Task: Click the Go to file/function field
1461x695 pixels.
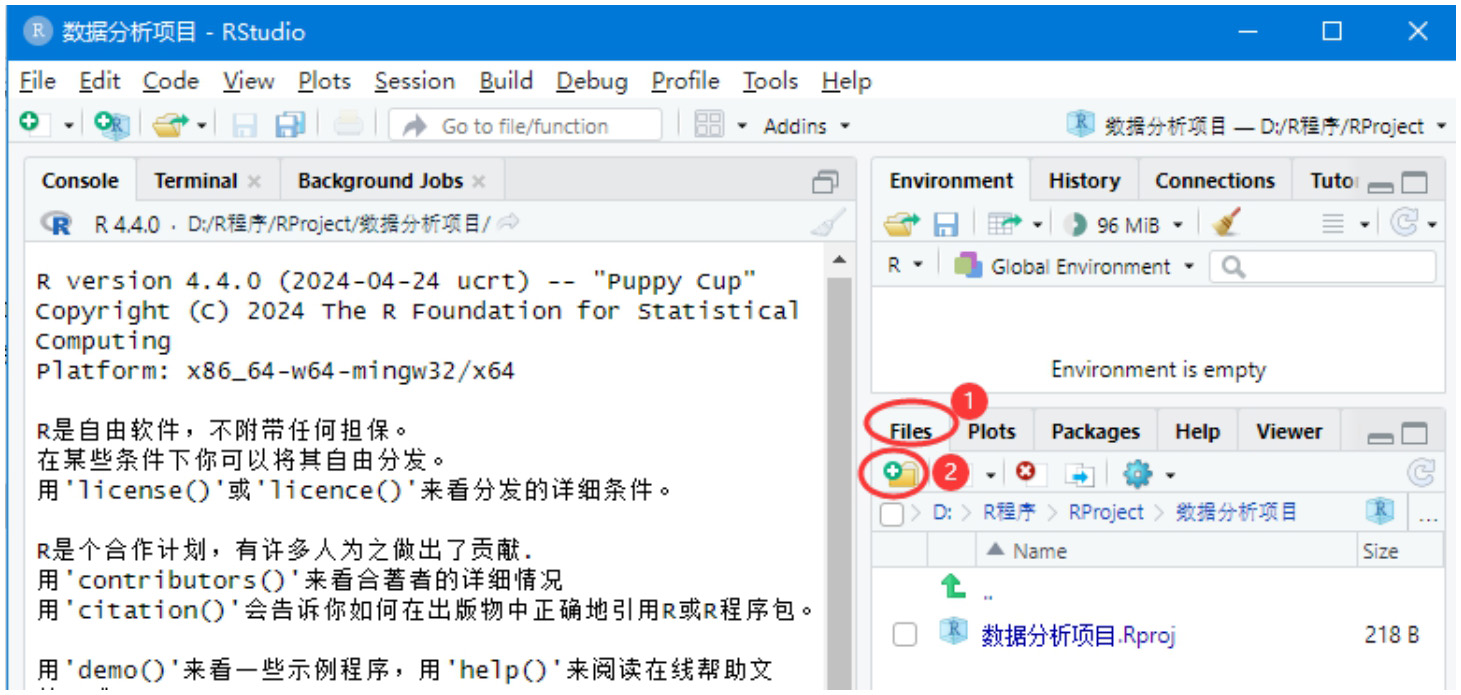Action: [525, 126]
